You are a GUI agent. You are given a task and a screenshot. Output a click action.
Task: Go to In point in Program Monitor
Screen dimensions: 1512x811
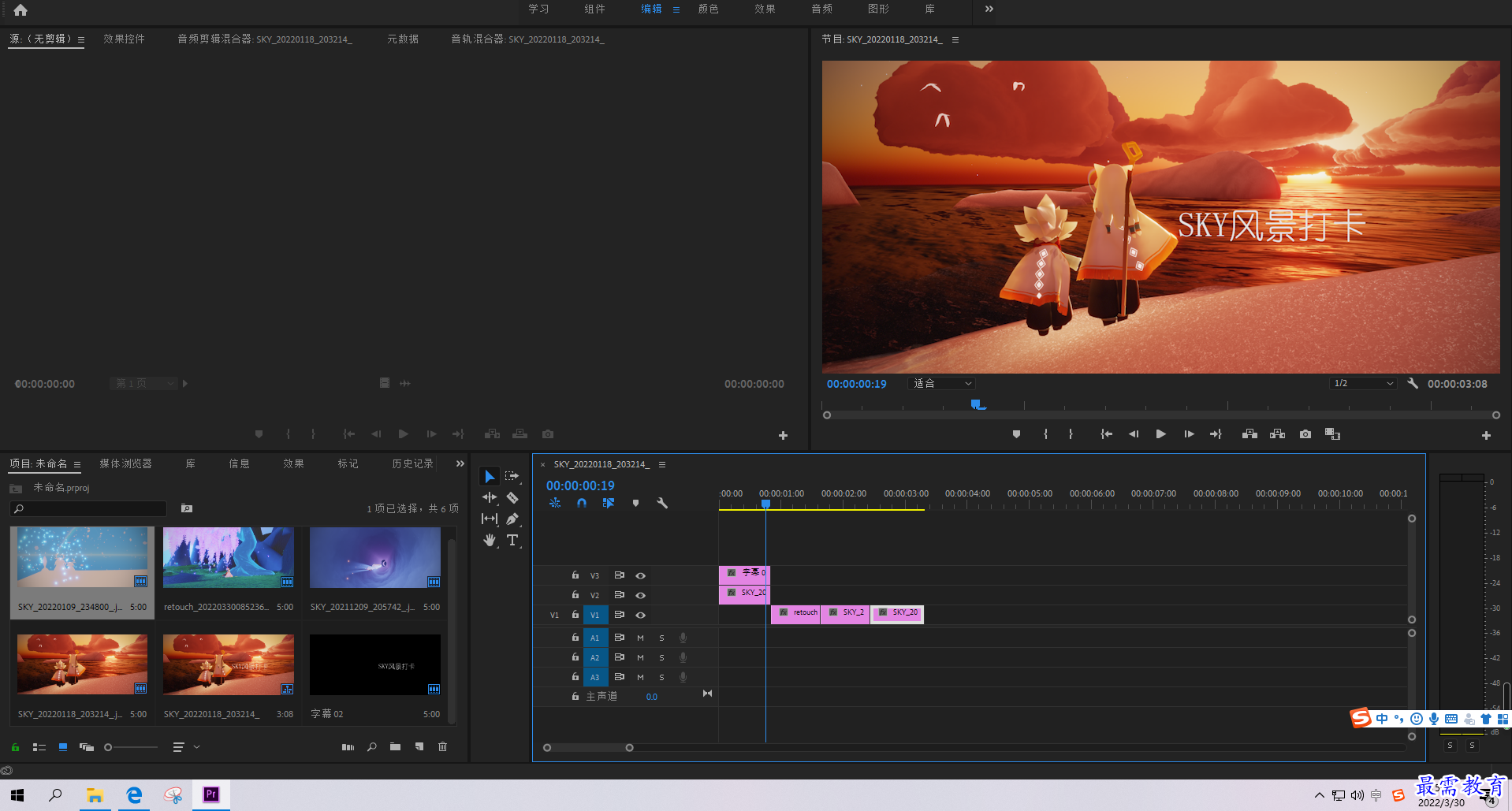click(1107, 434)
